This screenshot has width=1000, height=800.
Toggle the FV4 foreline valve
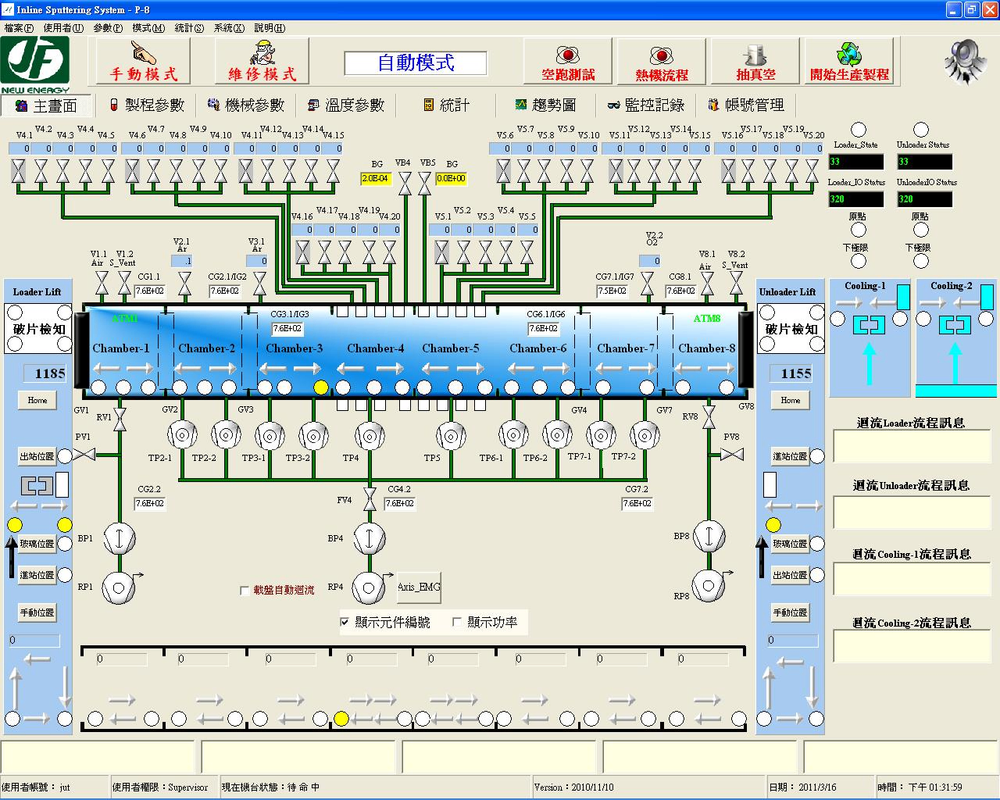[x=370, y=498]
